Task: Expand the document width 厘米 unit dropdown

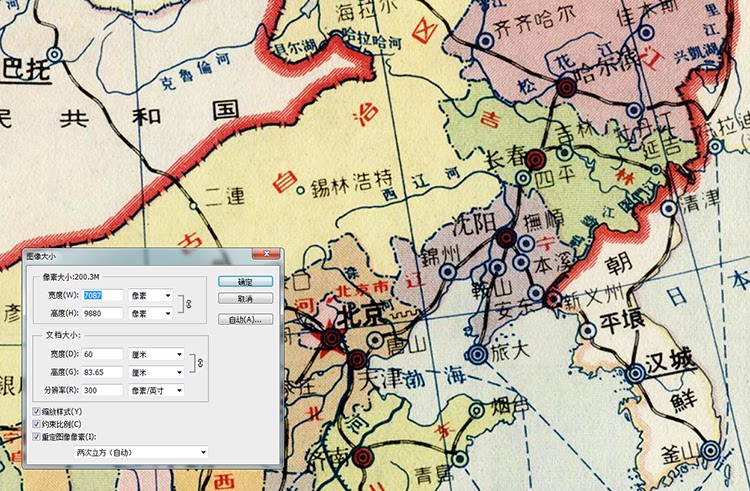Action: (x=156, y=354)
